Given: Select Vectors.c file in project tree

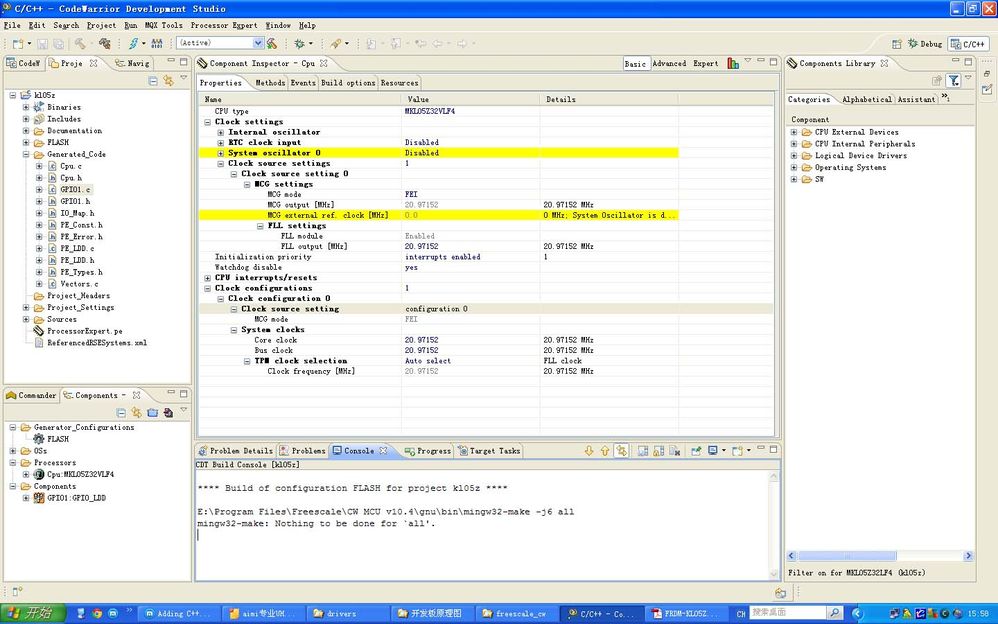Looking at the screenshot, I should pos(79,284).
